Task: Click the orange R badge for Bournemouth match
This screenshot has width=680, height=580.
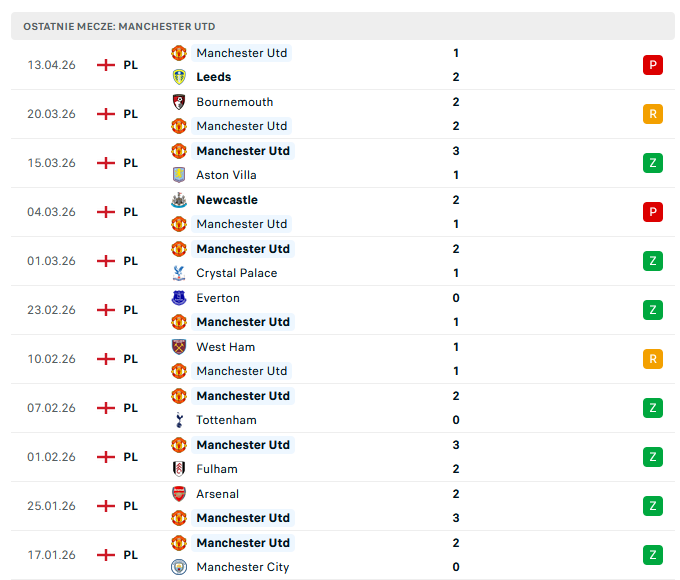Action: [652, 114]
